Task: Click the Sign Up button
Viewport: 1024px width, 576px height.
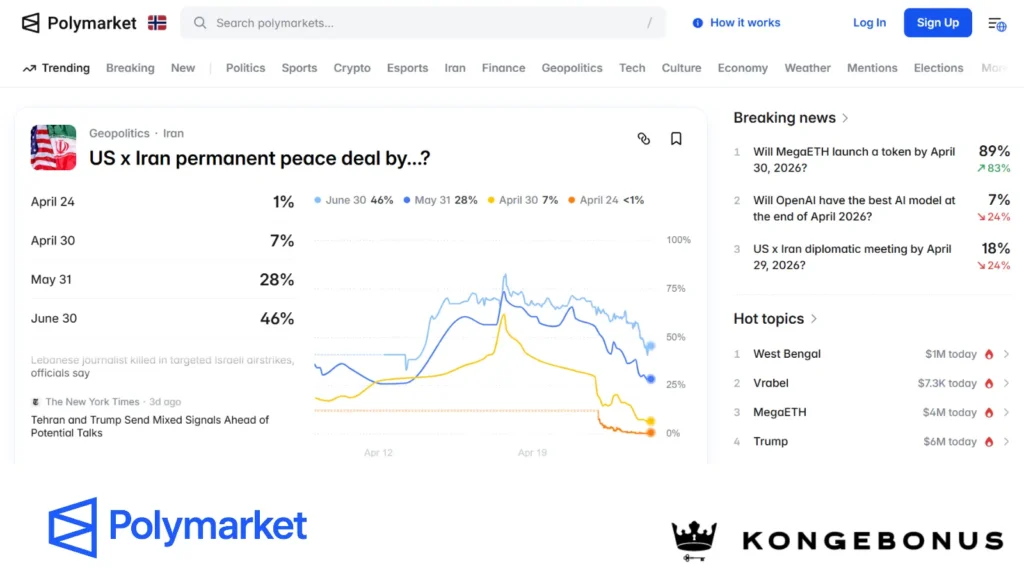Action: coord(937,22)
